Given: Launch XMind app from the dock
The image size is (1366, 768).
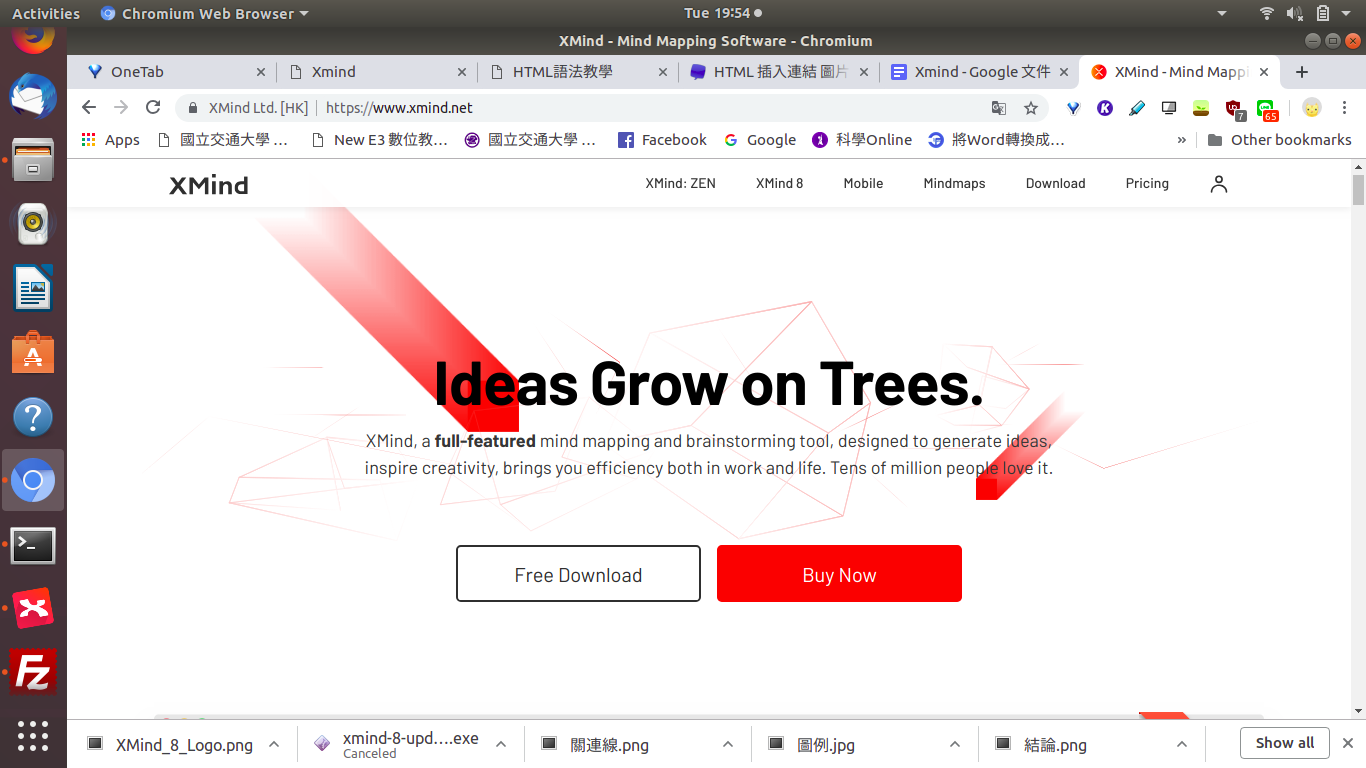Looking at the screenshot, I should tap(33, 608).
